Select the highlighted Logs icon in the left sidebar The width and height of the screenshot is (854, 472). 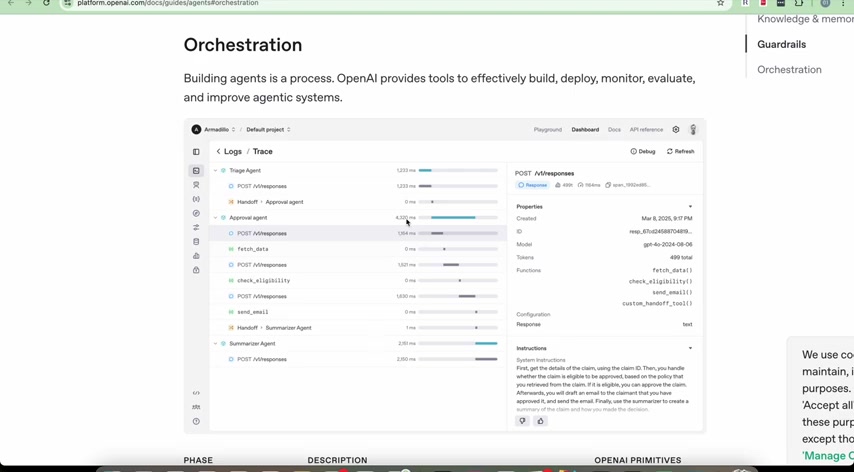click(x=196, y=171)
